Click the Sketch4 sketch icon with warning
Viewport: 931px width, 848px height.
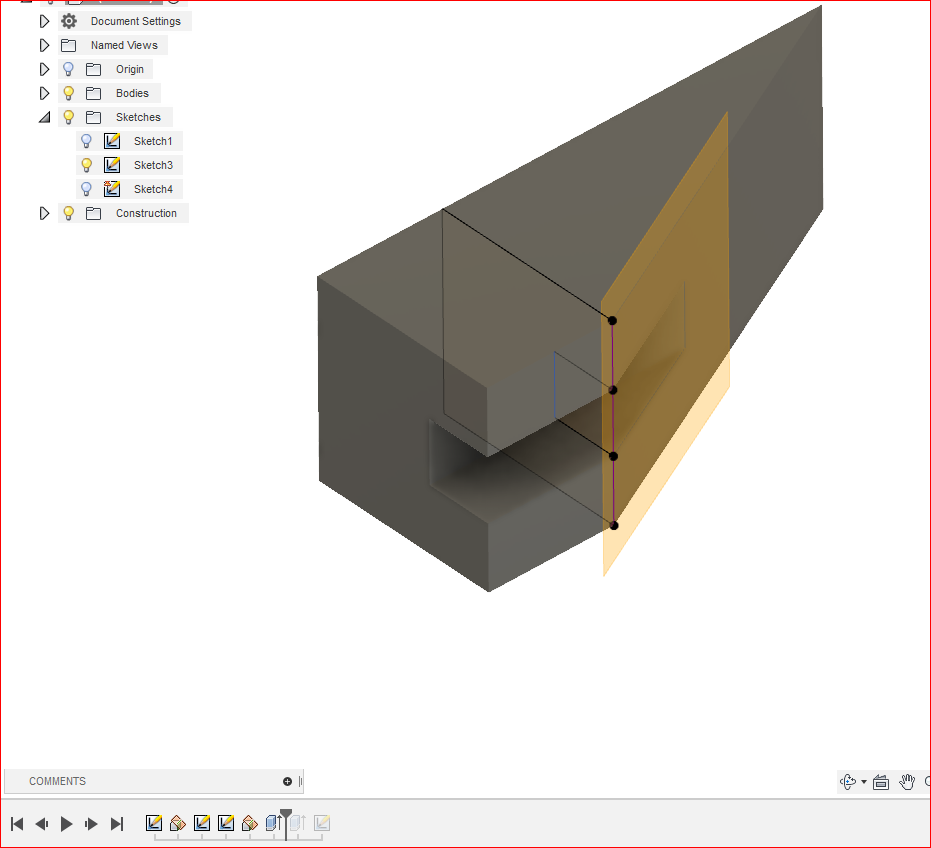point(112,189)
